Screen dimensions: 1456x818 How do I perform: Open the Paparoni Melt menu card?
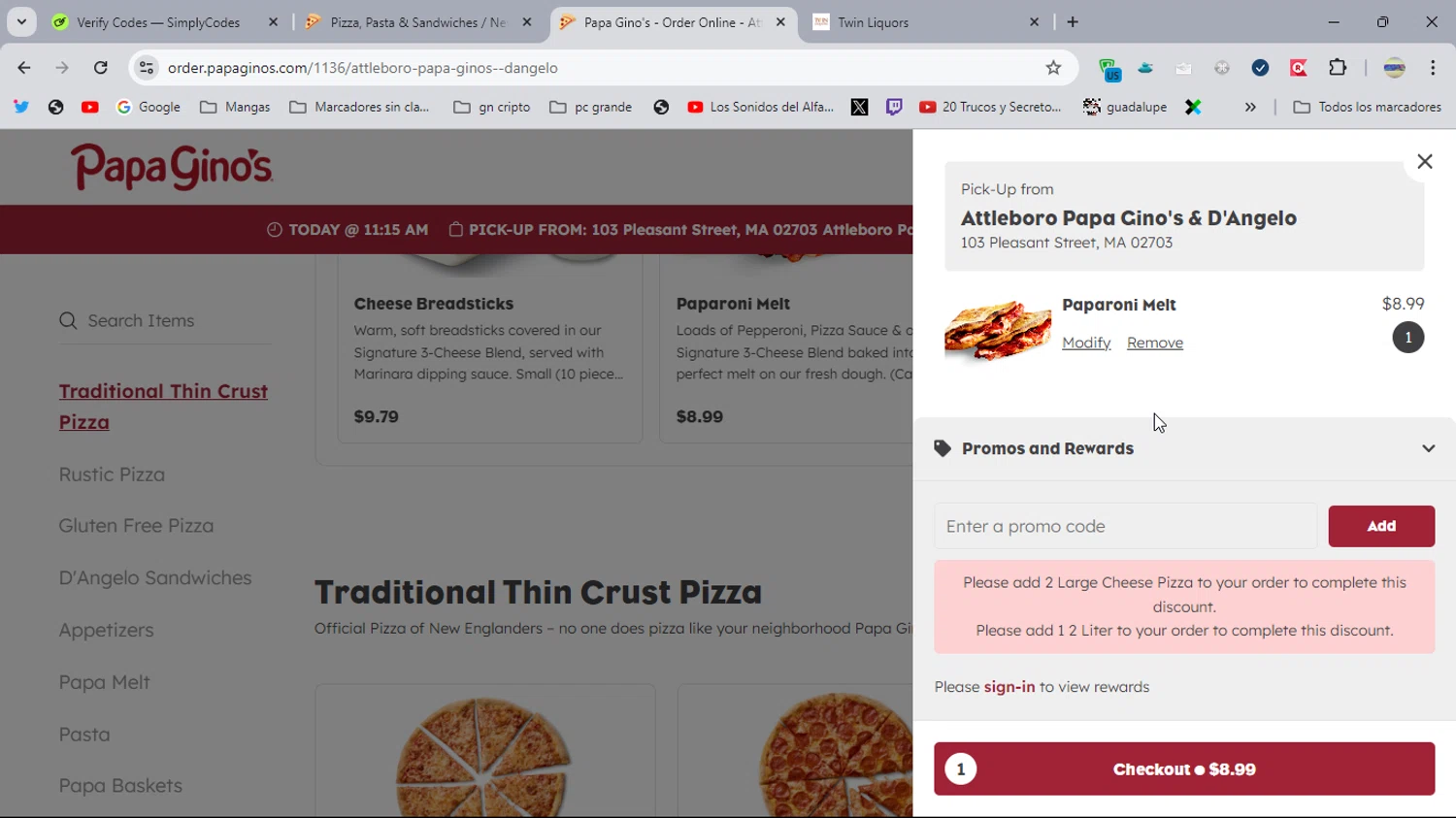point(786,349)
